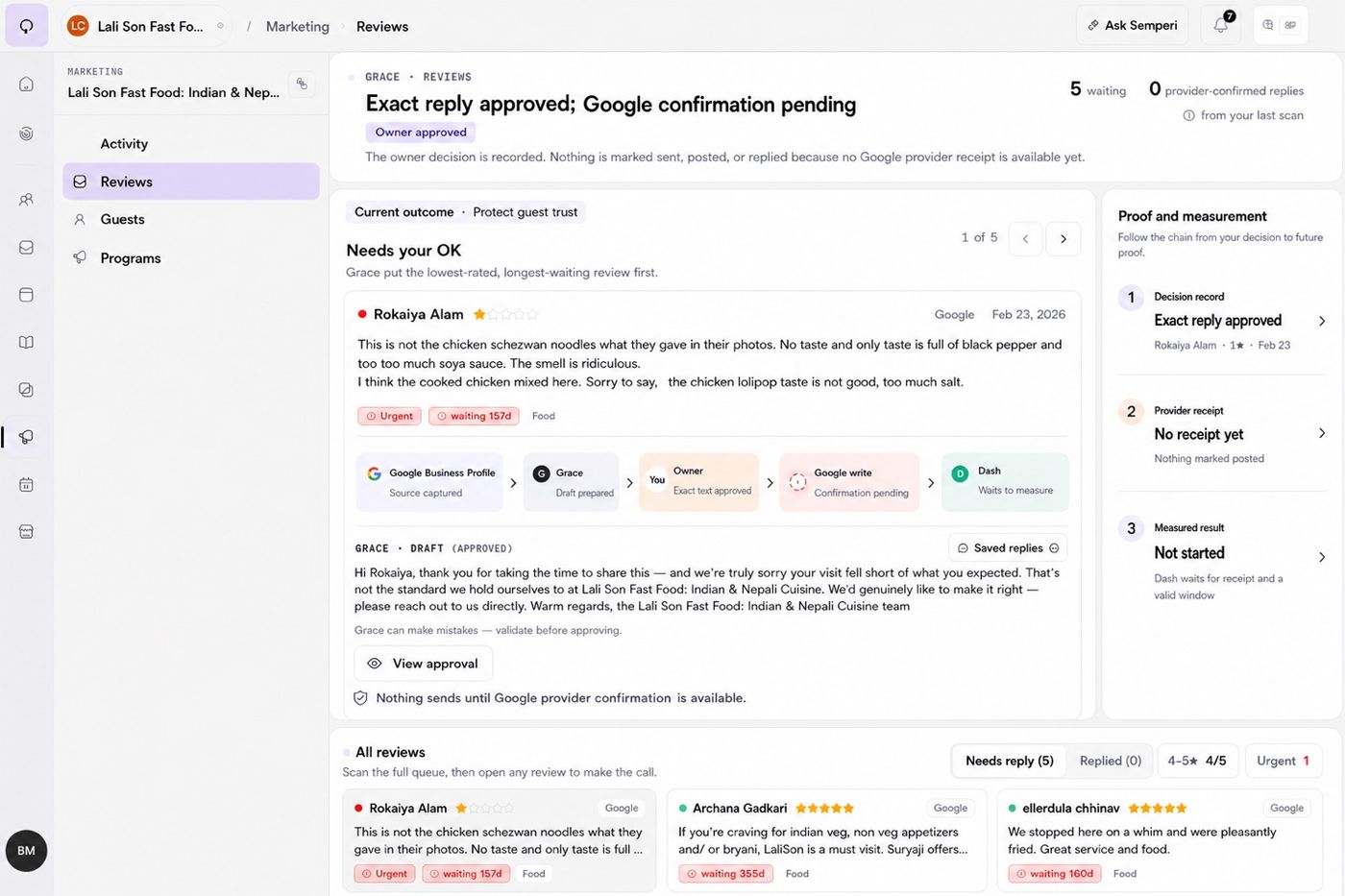Image resolution: width=1345 pixels, height=896 pixels.
Task: Open the Saved replies dropdown
Action: (1008, 547)
